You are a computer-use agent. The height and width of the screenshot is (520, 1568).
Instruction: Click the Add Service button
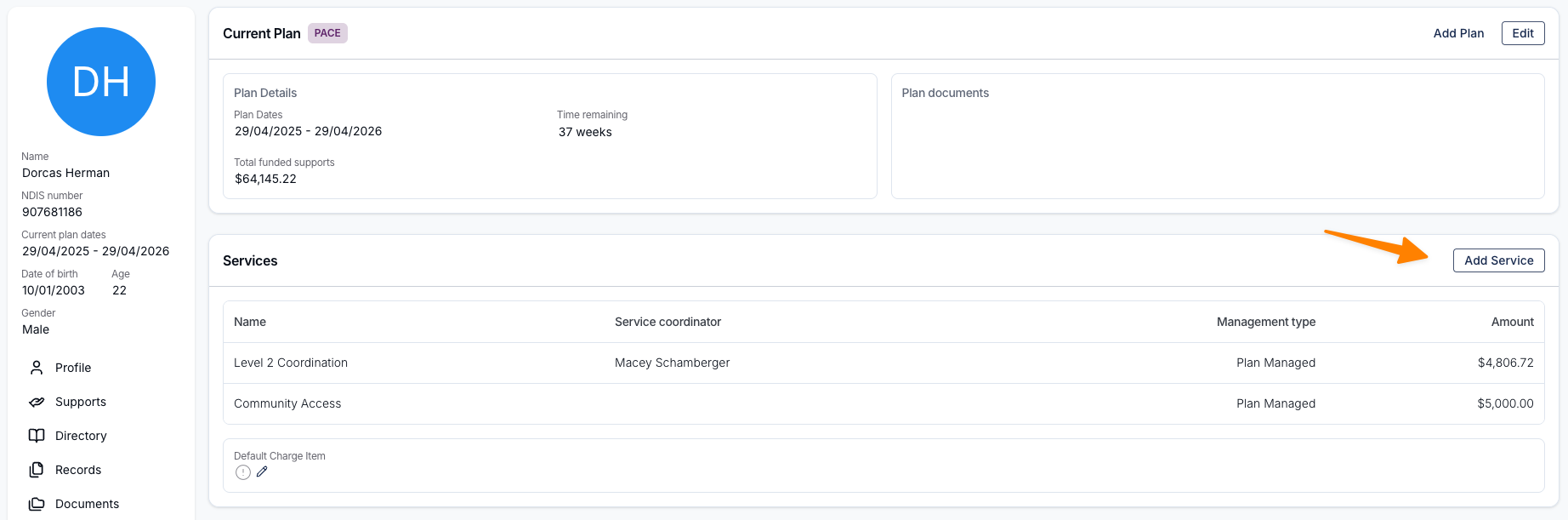(x=1498, y=260)
